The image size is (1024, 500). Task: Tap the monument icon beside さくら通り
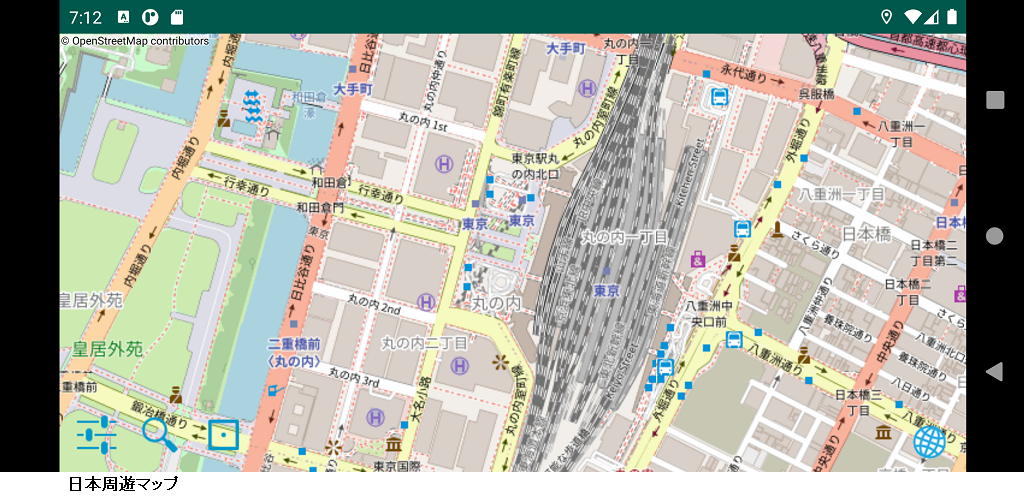(778, 230)
